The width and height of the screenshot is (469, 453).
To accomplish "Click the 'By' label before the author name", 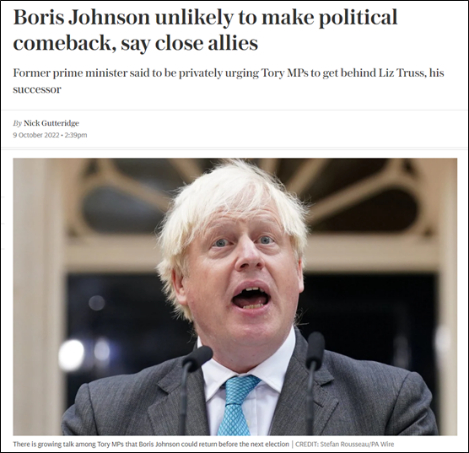I will point(17,124).
